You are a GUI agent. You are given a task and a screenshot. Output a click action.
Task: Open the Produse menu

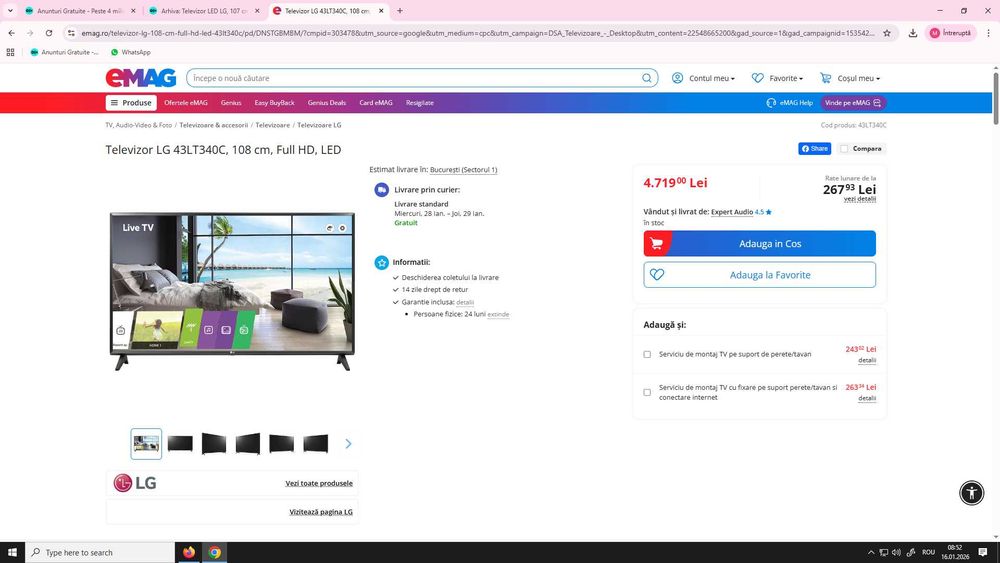(131, 103)
